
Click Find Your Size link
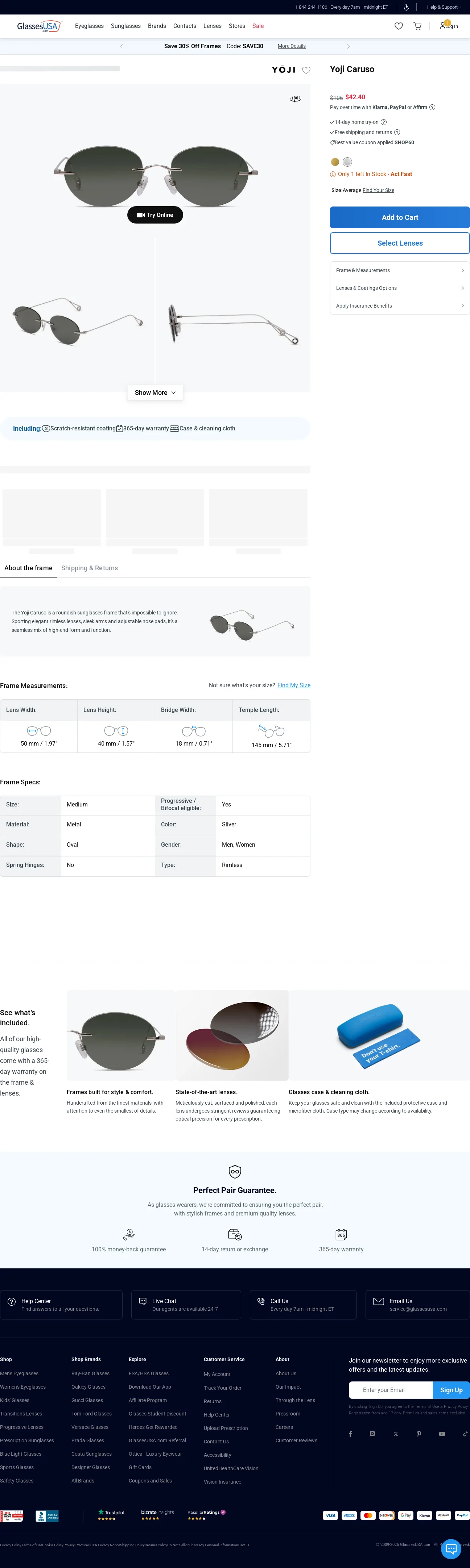[379, 191]
